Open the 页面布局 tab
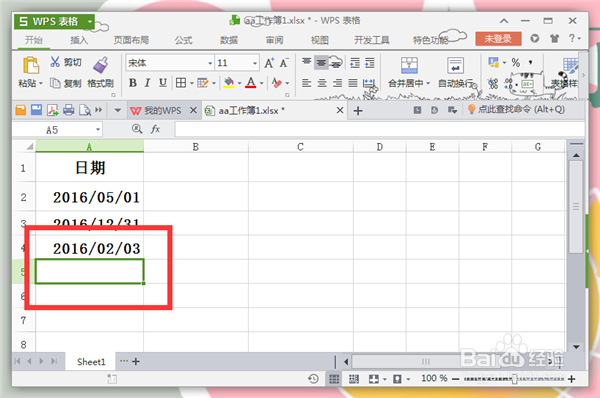 (131, 40)
